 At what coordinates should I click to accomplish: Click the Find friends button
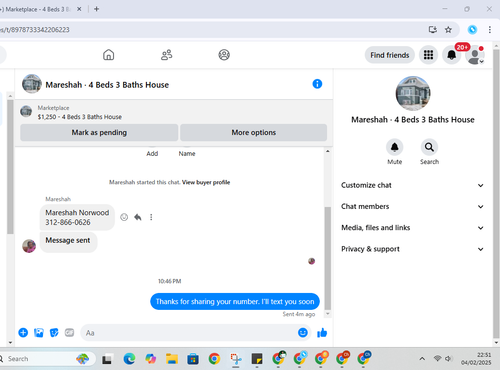tap(389, 55)
